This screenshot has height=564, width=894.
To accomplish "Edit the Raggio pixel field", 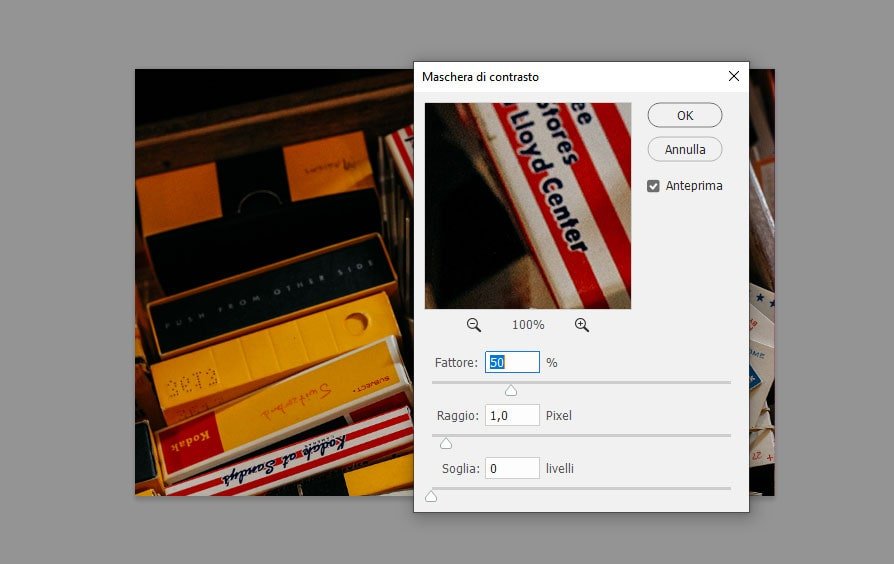I will 512,415.
